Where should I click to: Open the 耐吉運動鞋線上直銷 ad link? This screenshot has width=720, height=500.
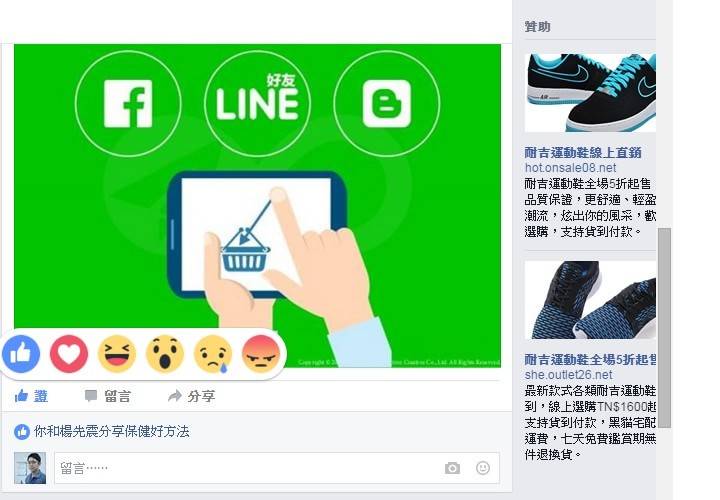coord(583,152)
